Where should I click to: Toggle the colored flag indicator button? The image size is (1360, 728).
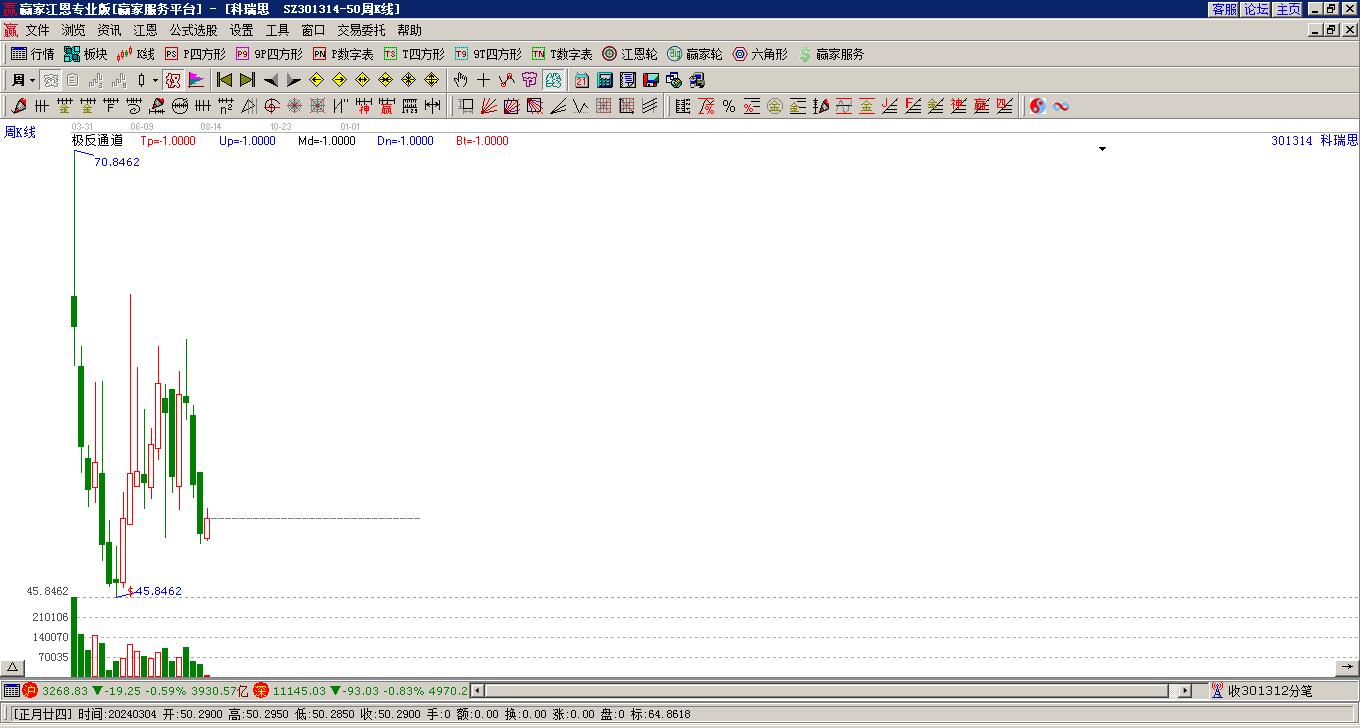point(196,80)
